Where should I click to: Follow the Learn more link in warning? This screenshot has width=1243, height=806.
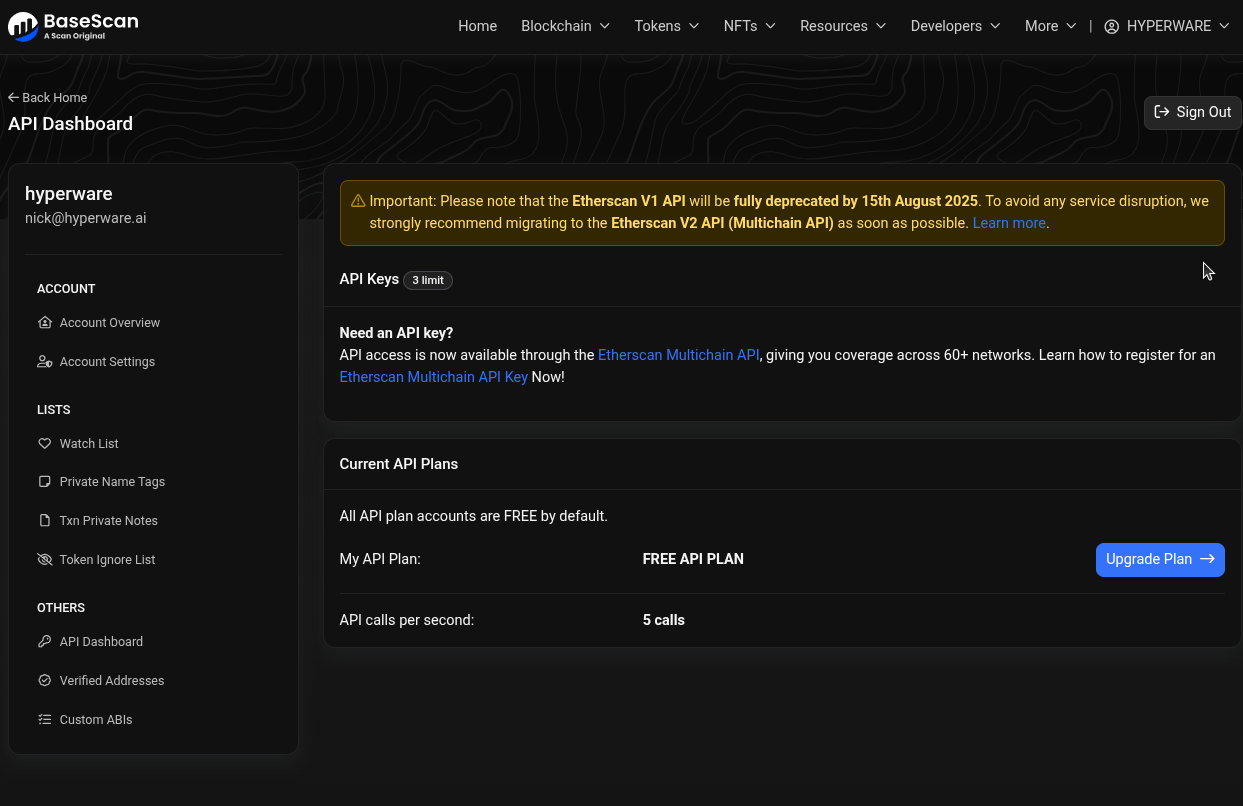point(1008,223)
